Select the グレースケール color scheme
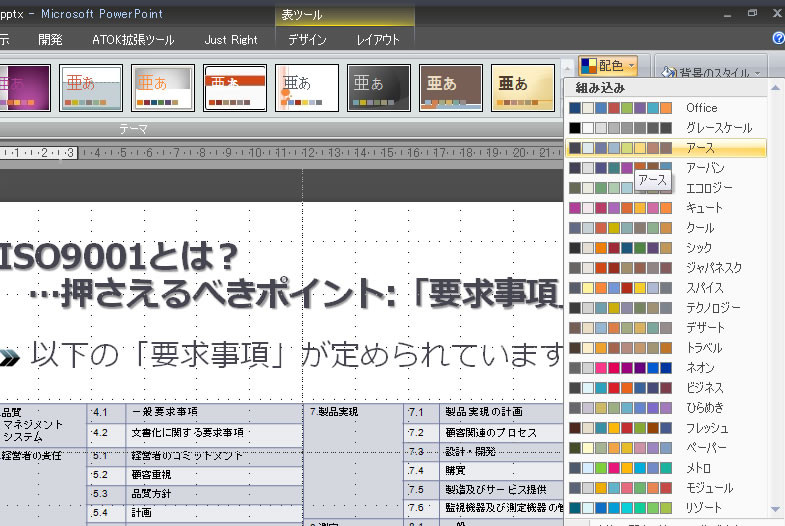The height and width of the screenshot is (526, 785). pos(666,128)
